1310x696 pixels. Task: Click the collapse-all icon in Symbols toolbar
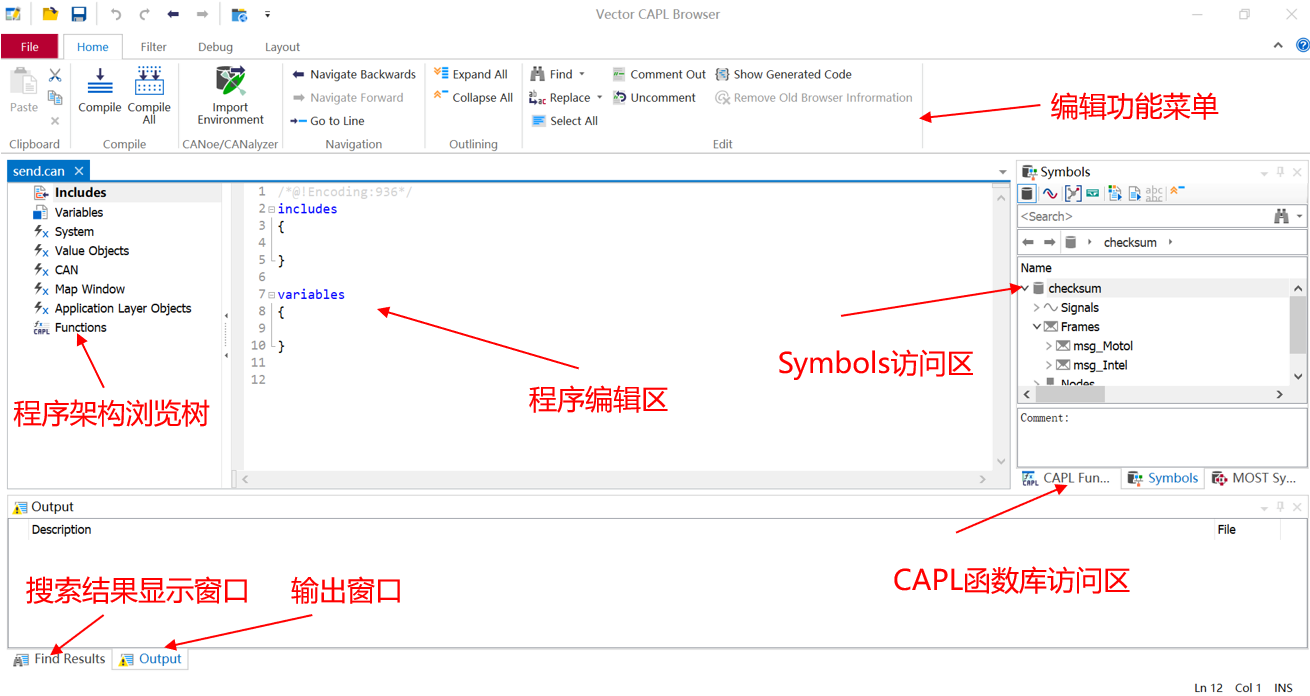tap(1177, 190)
